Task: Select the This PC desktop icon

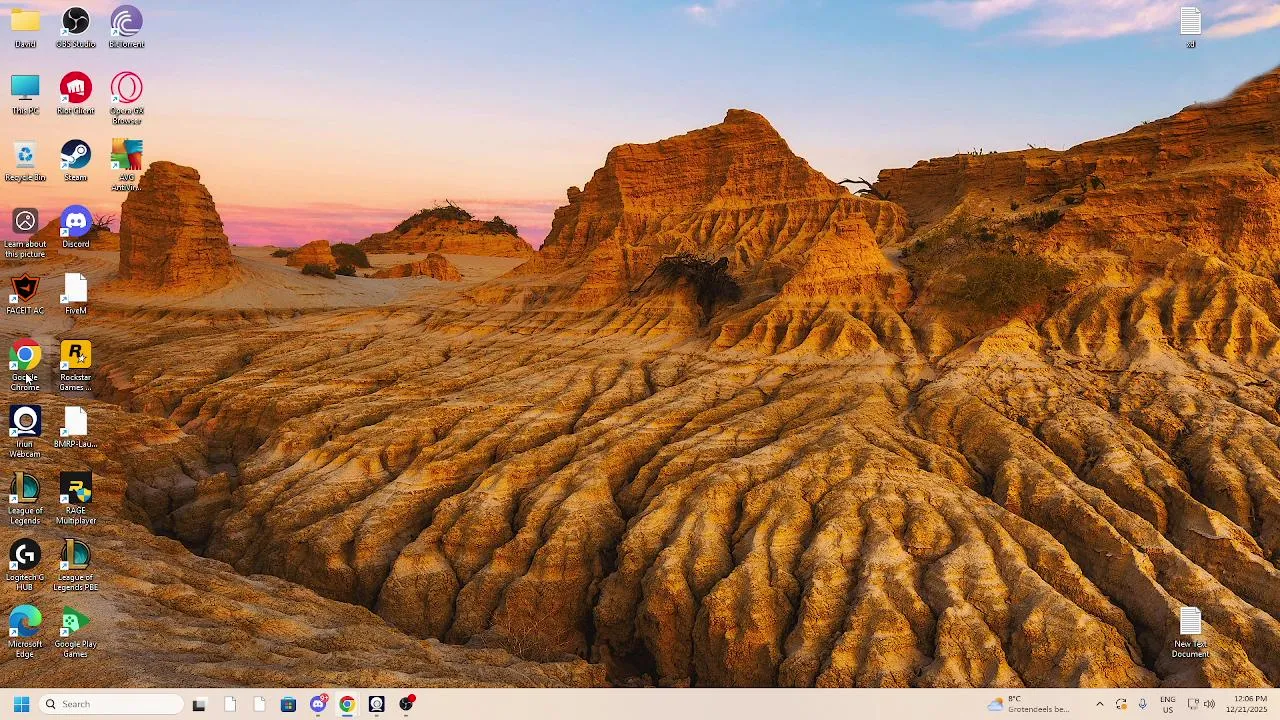Action: tap(25, 95)
